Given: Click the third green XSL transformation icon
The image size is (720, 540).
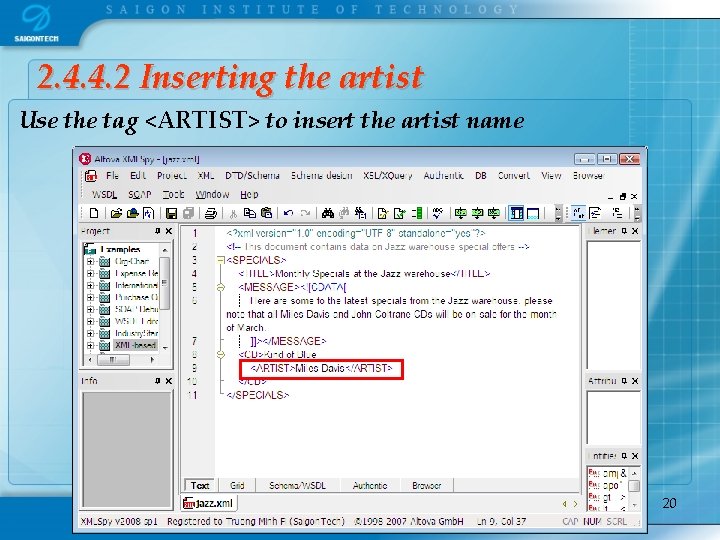Looking at the screenshot, I should click(494, 213).
